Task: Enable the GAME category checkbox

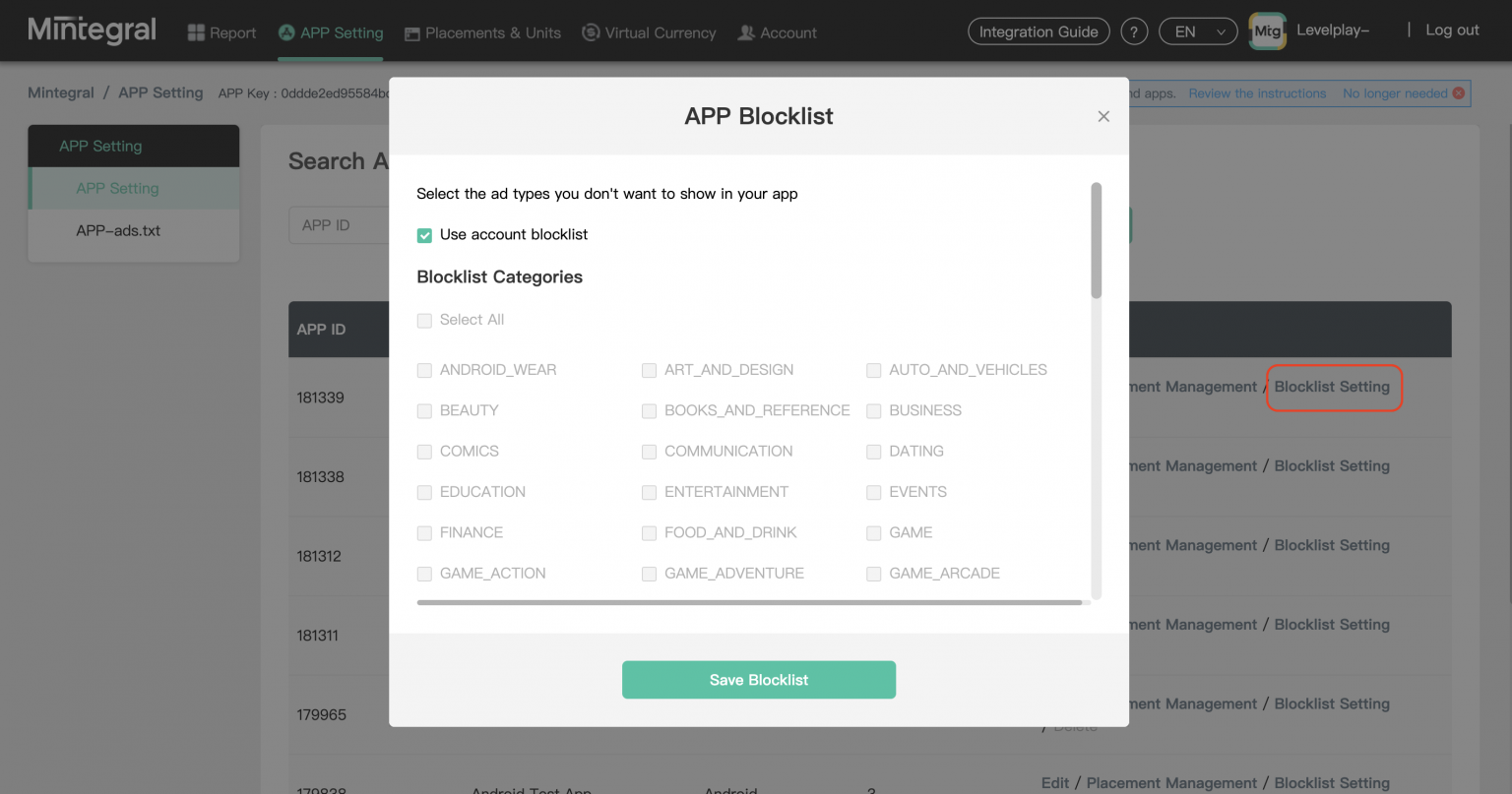Action: 873,532
